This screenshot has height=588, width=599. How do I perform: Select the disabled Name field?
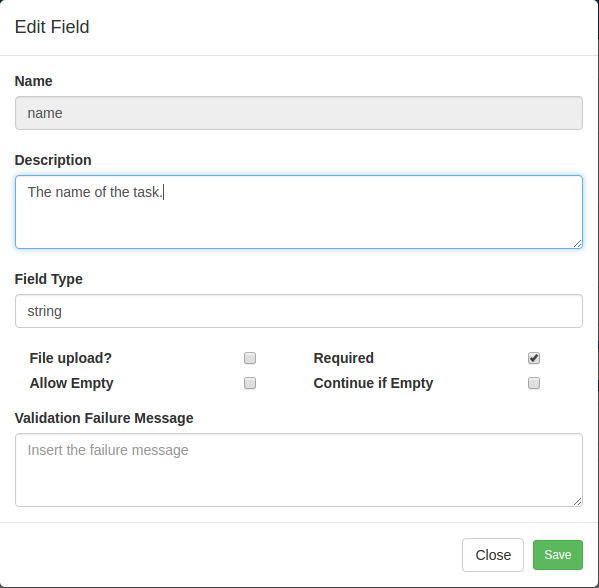tap(299, 113)
